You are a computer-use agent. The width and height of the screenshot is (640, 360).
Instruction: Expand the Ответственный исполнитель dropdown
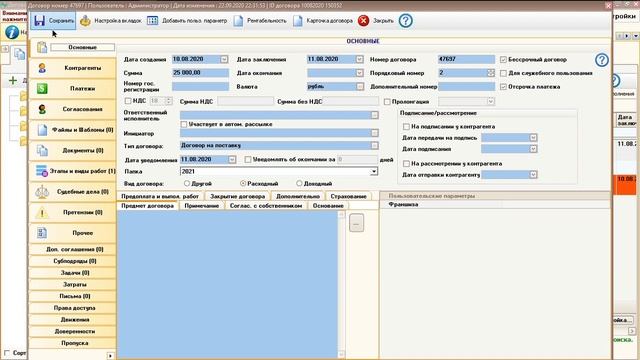click(x=374, y=115)
